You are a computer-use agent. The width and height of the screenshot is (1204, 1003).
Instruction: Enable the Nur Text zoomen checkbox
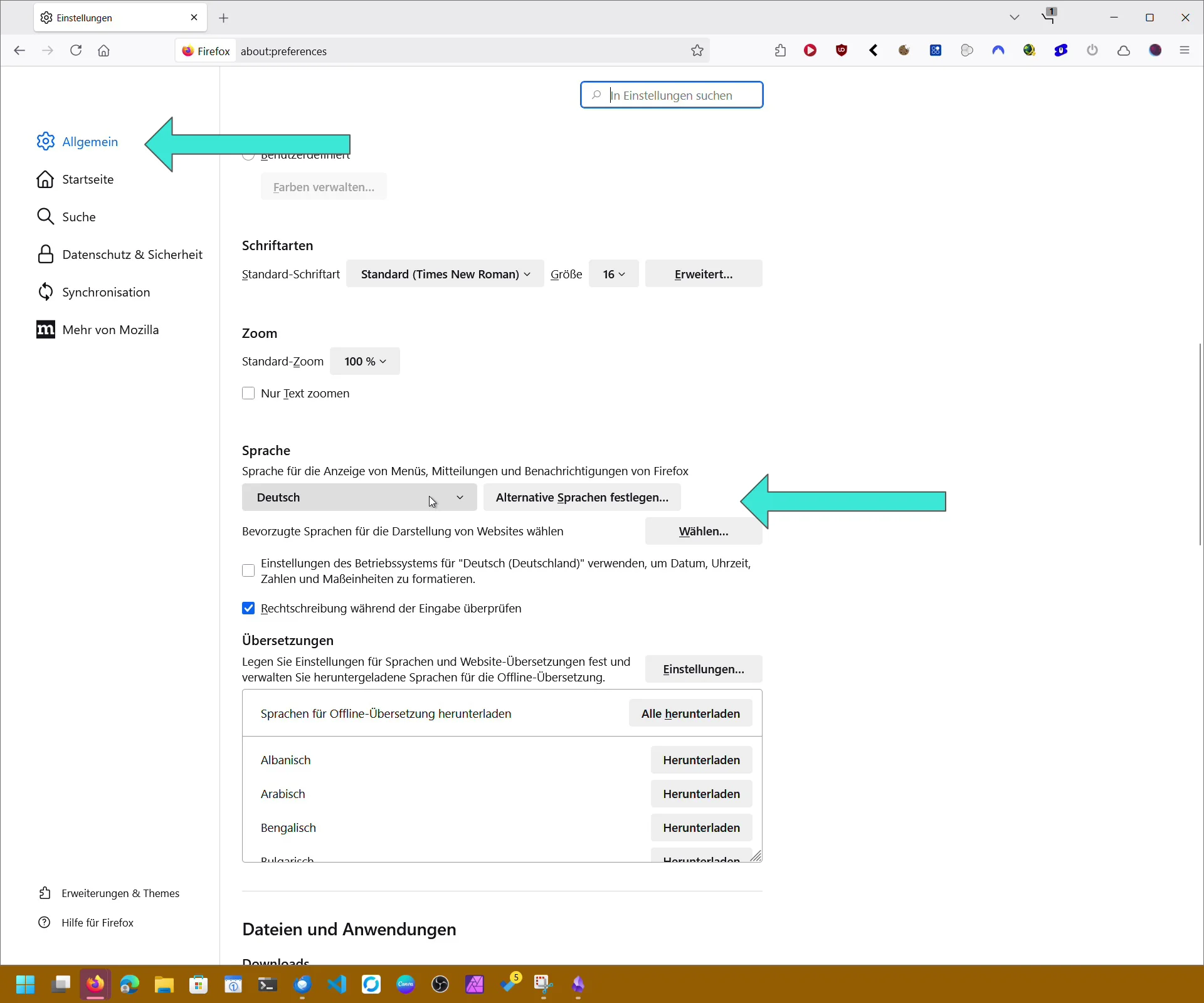pos(248,393)
